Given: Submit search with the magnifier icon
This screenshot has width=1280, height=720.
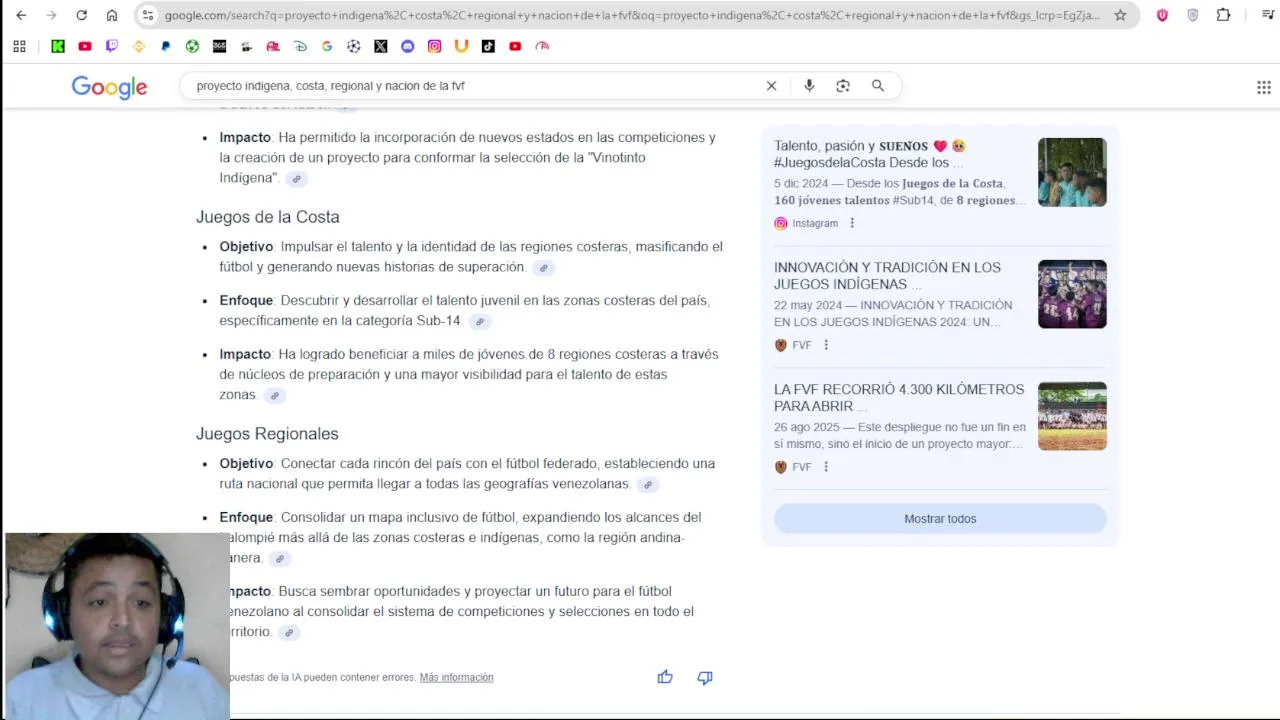Looking at the screenshot, I should point(878,86).
